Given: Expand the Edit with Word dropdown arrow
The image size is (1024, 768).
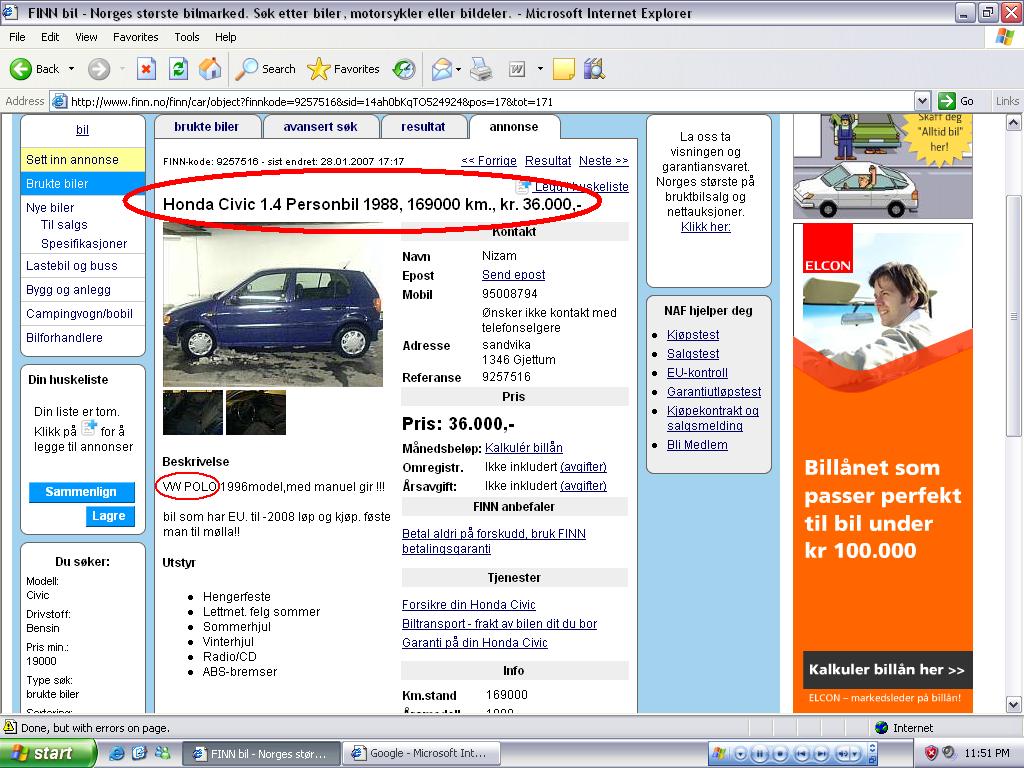Looking at the screenshot, I should (540, 69).
